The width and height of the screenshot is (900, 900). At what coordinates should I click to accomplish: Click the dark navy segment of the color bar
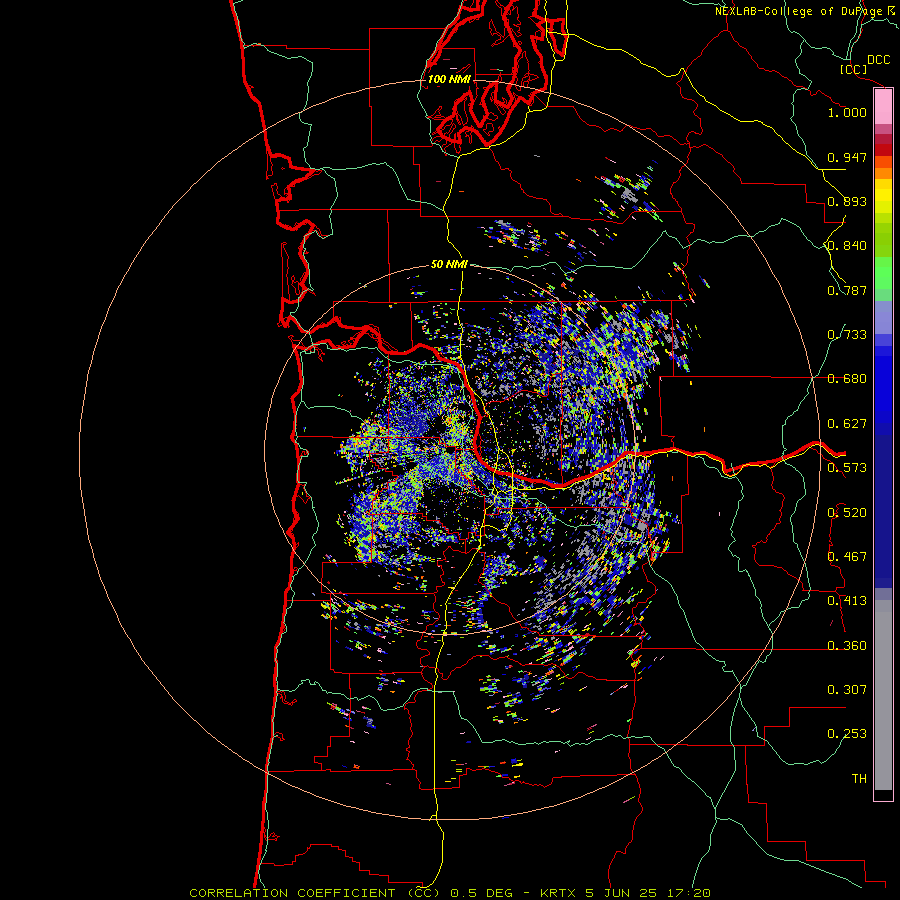tap(883, 511)
